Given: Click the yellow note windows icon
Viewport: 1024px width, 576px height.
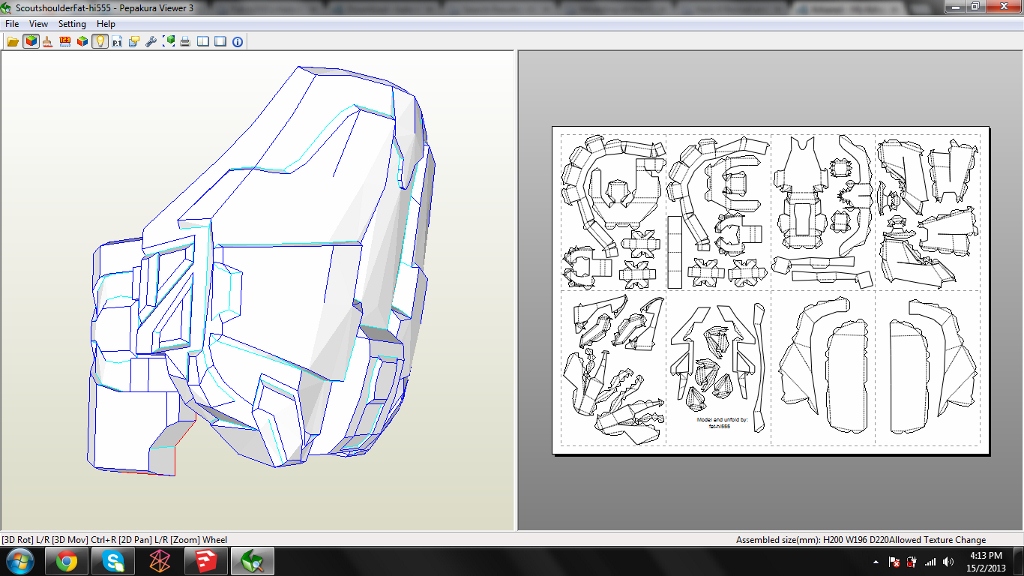Looking at the screenshot, I should click(x=134, y=42).
